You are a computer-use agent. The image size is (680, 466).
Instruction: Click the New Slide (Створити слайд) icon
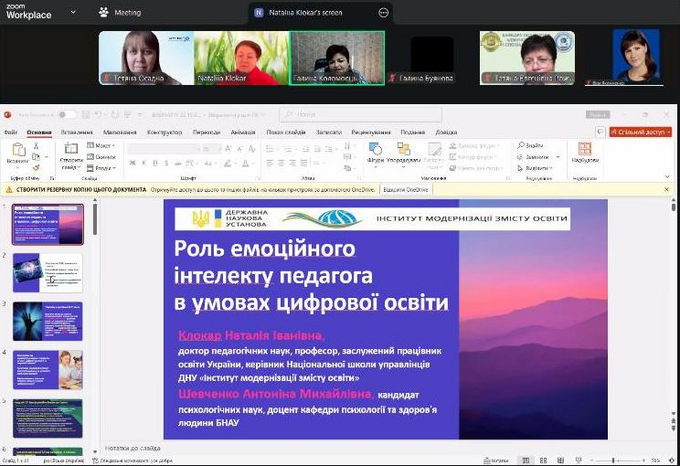(71, 150)
